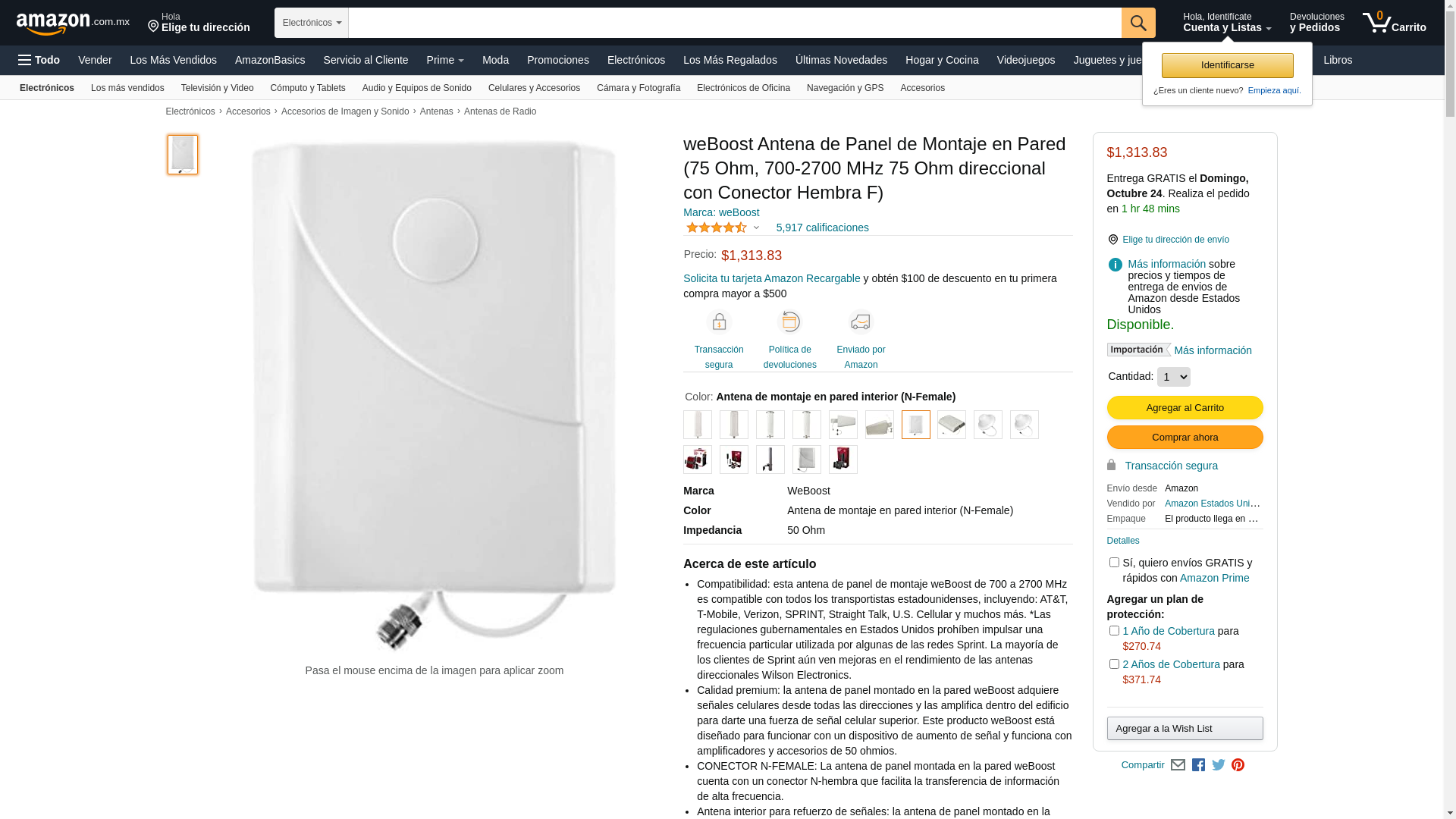Check the 1 Año de Cobertura plan
Viewport: 1456px width, 819px height.
(1113, 631)
